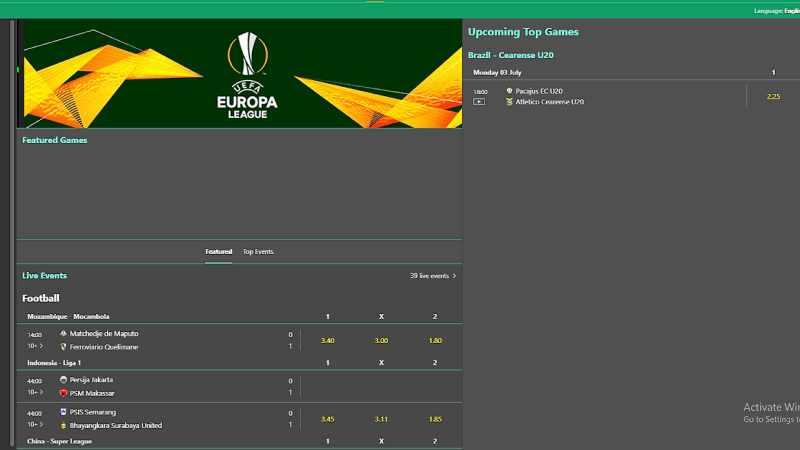Viewport: 800px width, 450px height.
Task: Click the Bhayangkara Surabaya United crest
Action: pyautogui.click(x=63, y=425)
